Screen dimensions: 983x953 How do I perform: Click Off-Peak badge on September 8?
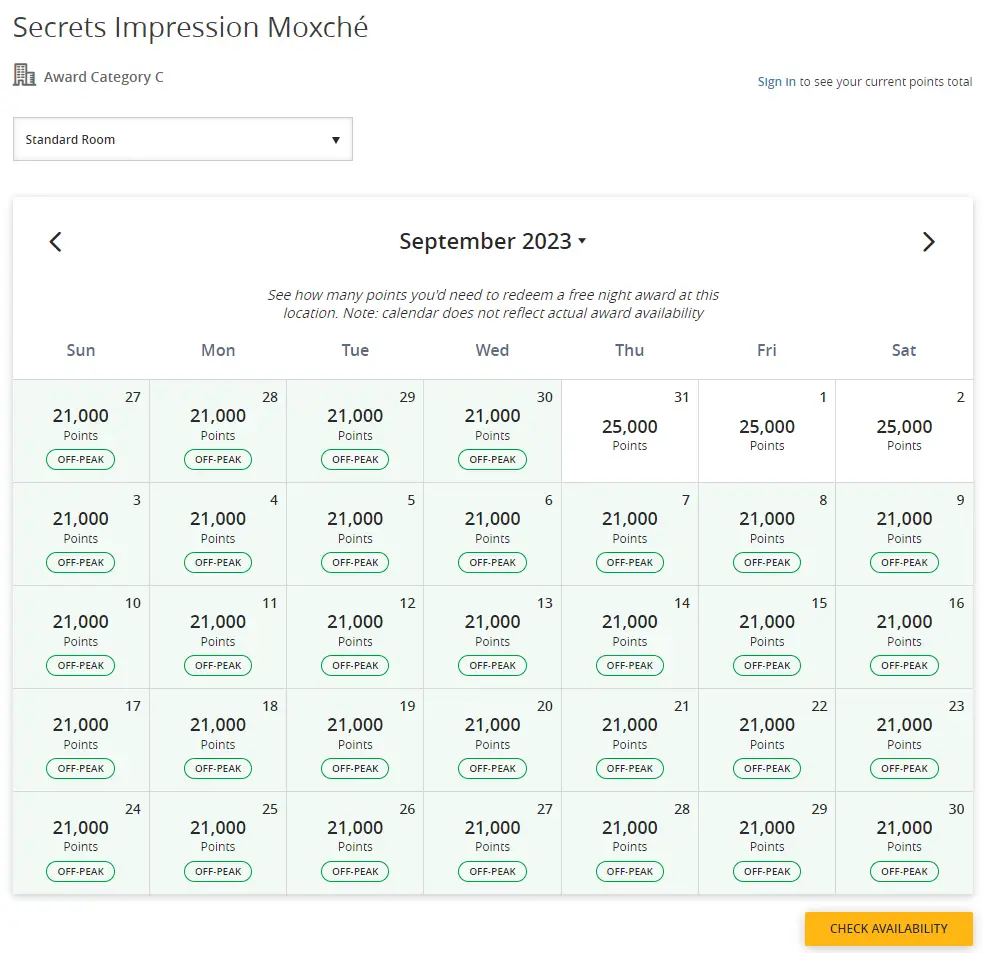(766, 563)
